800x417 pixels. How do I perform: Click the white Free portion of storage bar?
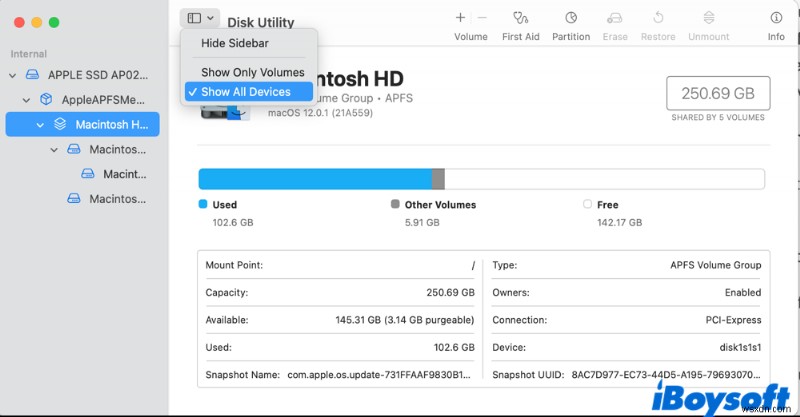(x=605, y=179)
